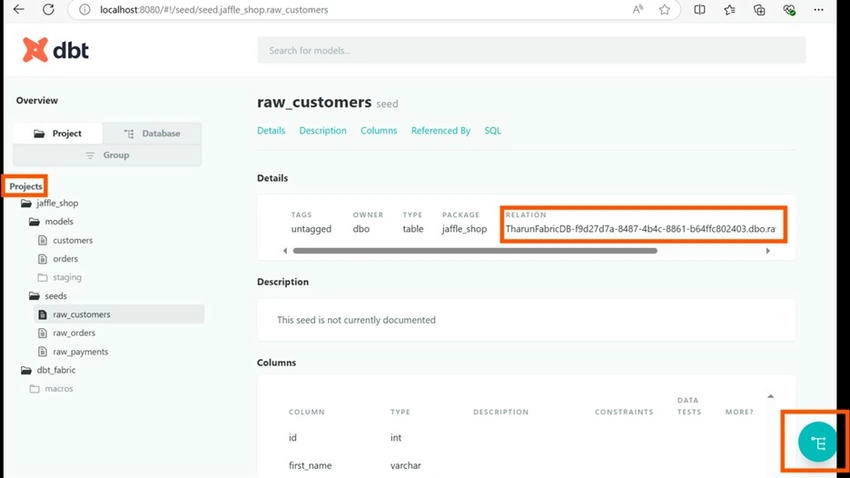
Task: Click the 'untagged' tags value
Action: (x=311, y=229)
